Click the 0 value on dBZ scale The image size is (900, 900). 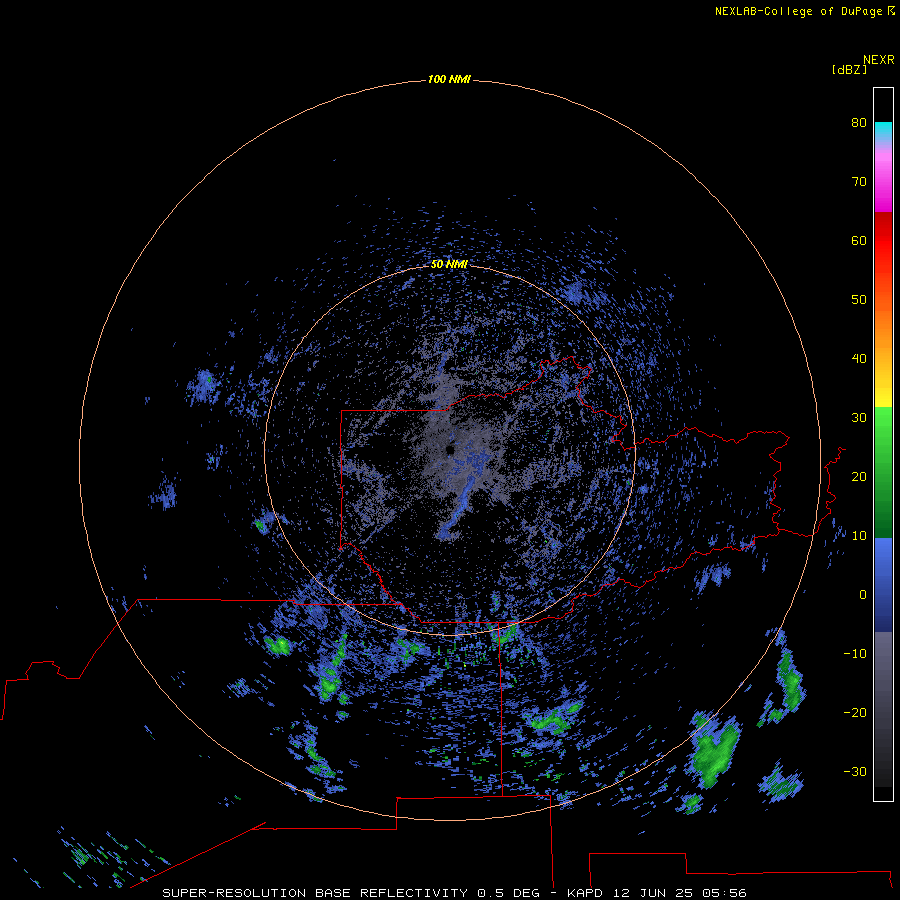[x=863, y=595]
